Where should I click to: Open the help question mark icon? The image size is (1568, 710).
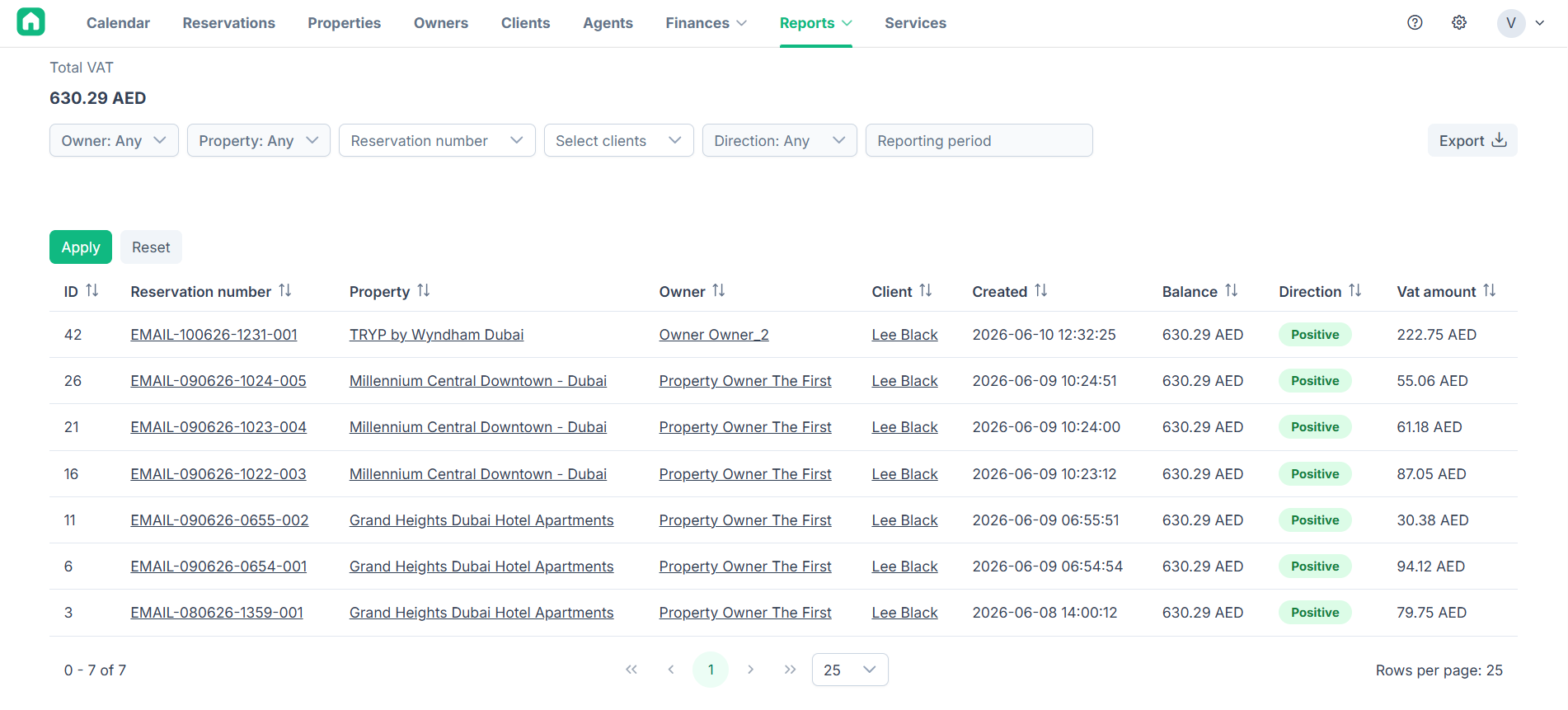1415,23
